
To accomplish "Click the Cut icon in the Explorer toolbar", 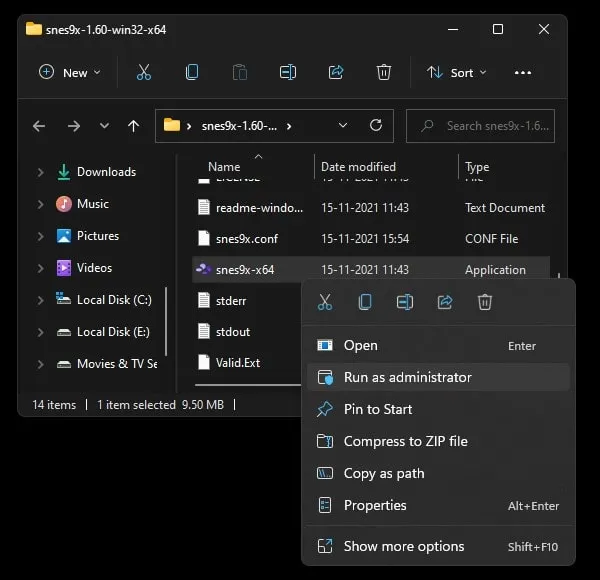I will [x=144, y=72].
